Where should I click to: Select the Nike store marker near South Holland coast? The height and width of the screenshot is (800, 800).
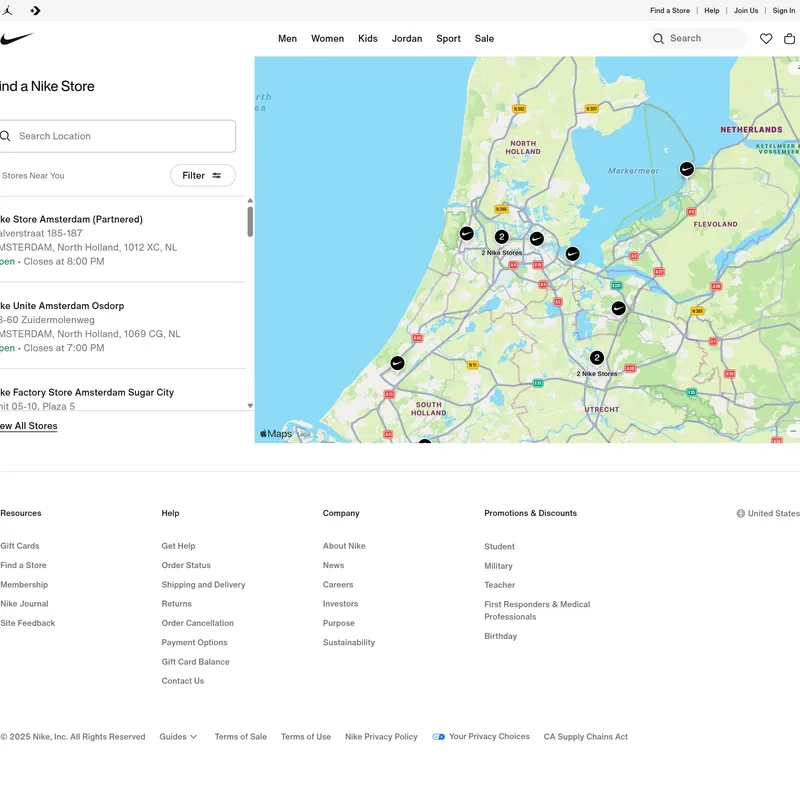(397, 363)
